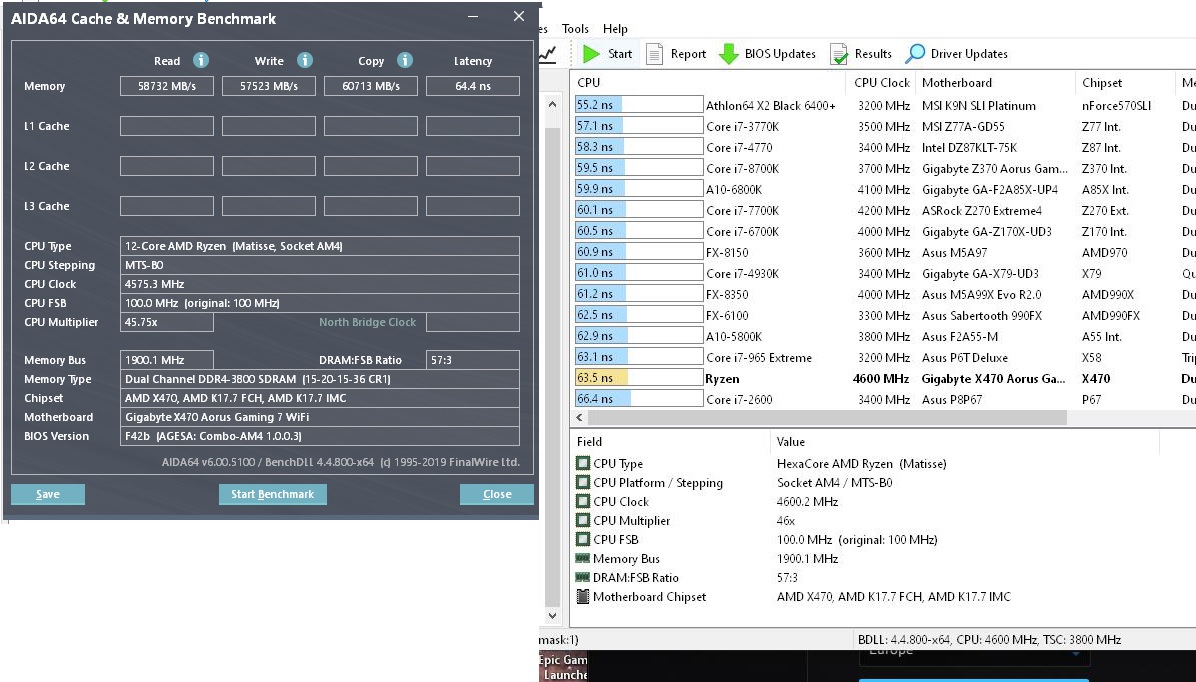
Task: Click the green Start arrow icon
Action: 591,53
